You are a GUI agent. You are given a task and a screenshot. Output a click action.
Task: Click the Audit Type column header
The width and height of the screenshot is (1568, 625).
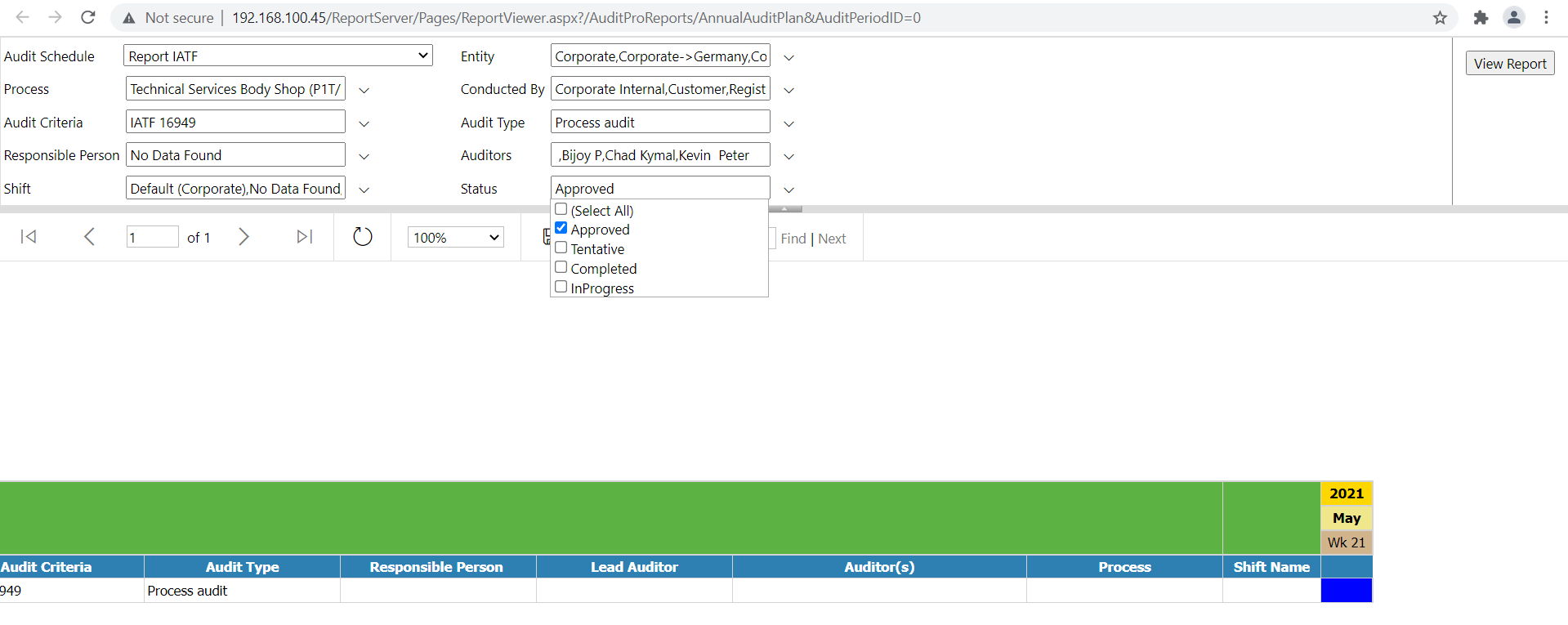pyautogui.click(x=243, y=567)
